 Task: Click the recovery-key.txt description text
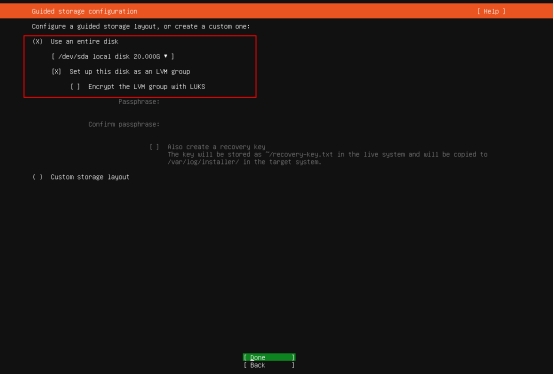tap(327, 154)
